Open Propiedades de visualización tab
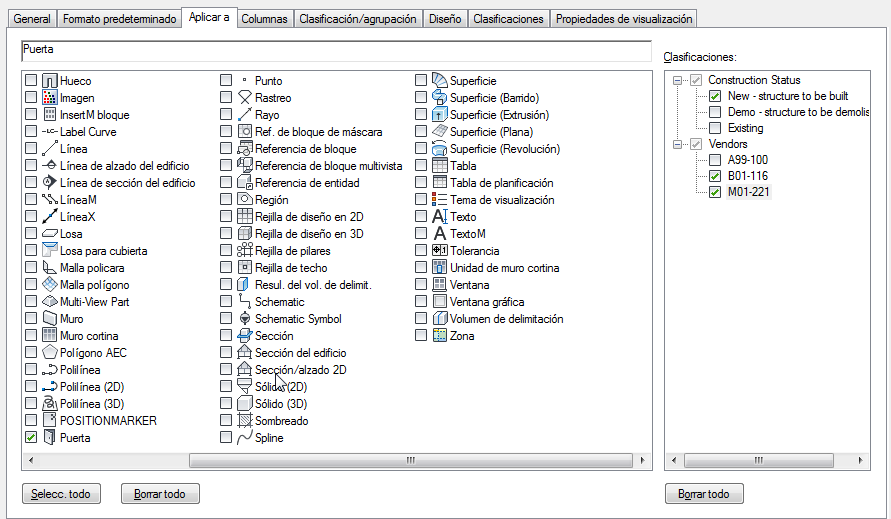This screenshot has height=519, width=891. click(x=624, y=19)
